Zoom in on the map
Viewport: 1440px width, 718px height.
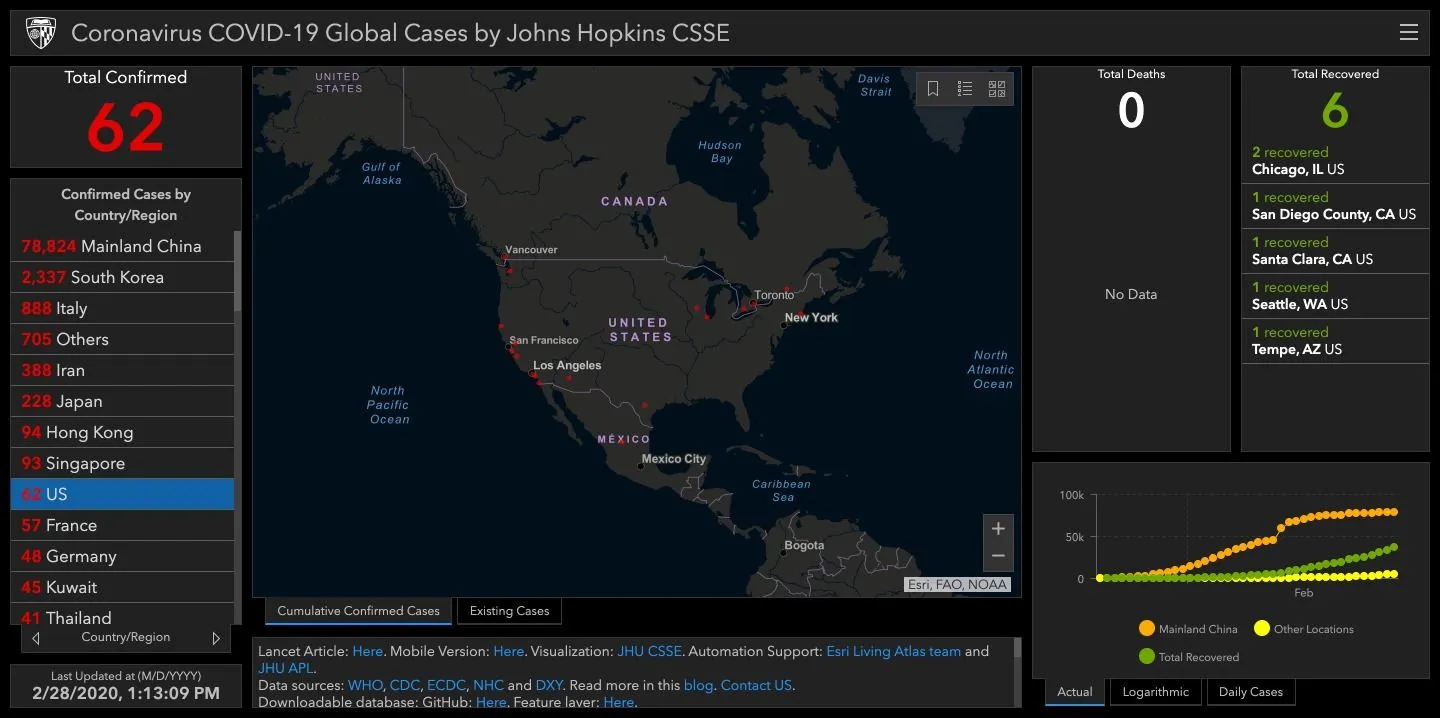(x=998, y=528)
